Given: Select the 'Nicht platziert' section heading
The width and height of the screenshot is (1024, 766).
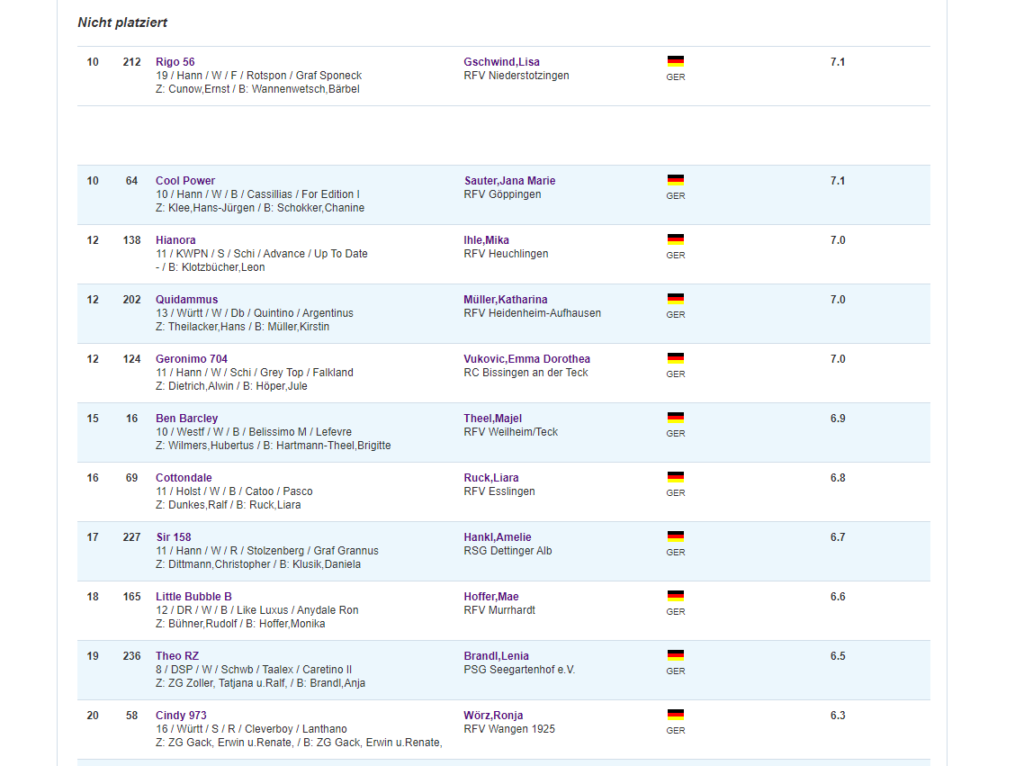Looking at the screenshot, I should coord(122,23).
